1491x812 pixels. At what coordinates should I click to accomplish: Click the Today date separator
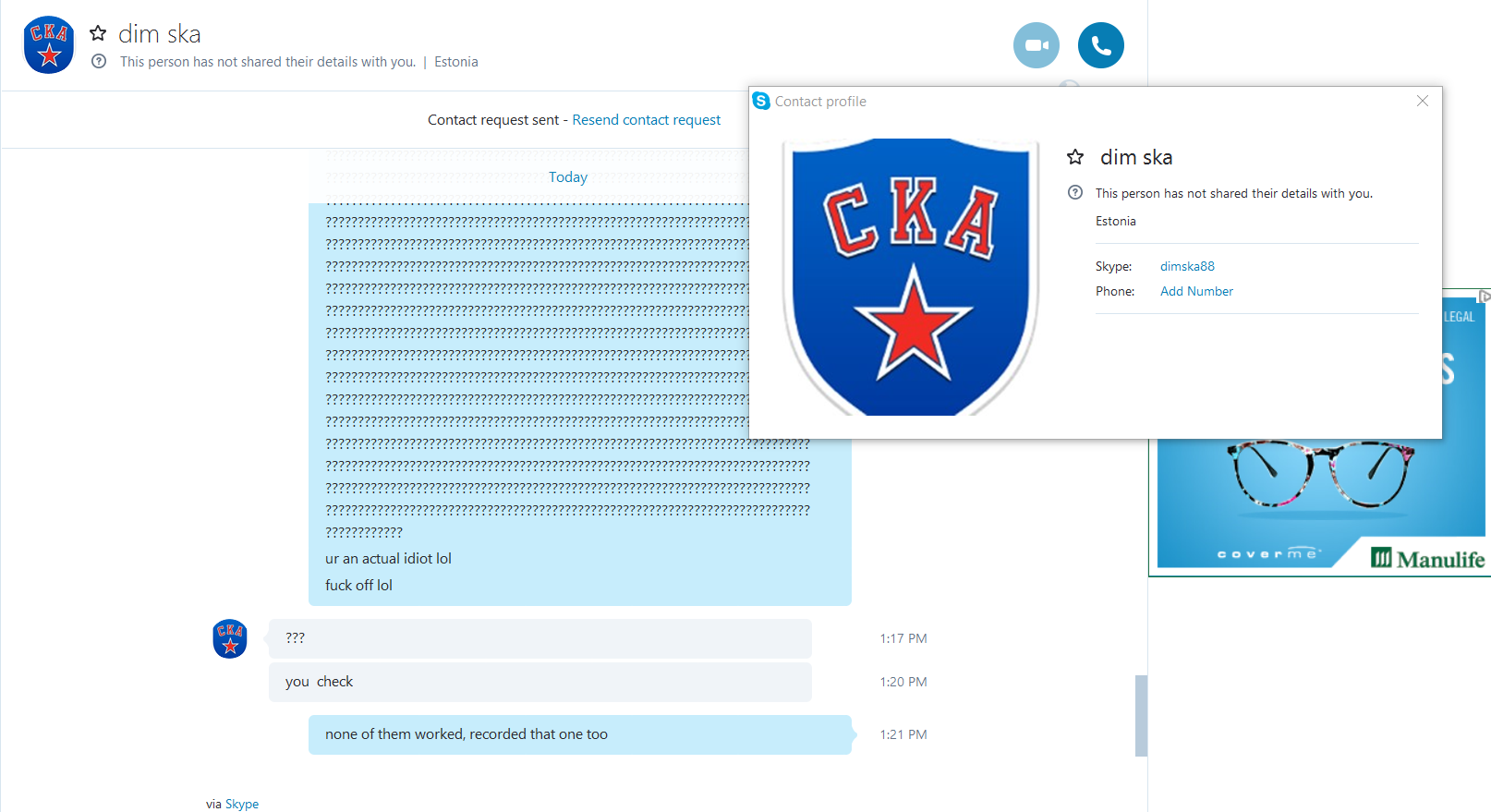point(568,177)
